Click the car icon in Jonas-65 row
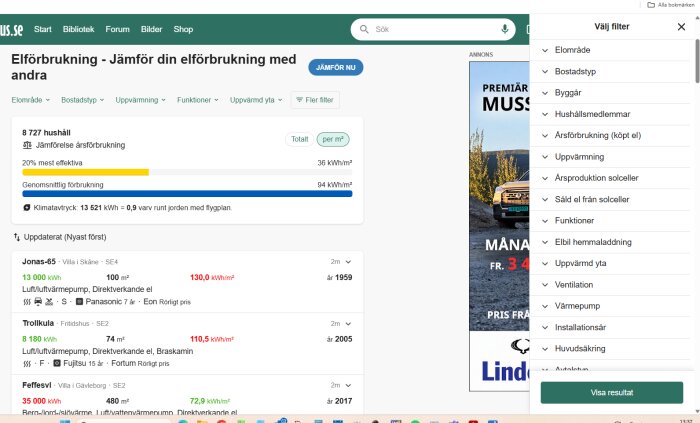 38,302
